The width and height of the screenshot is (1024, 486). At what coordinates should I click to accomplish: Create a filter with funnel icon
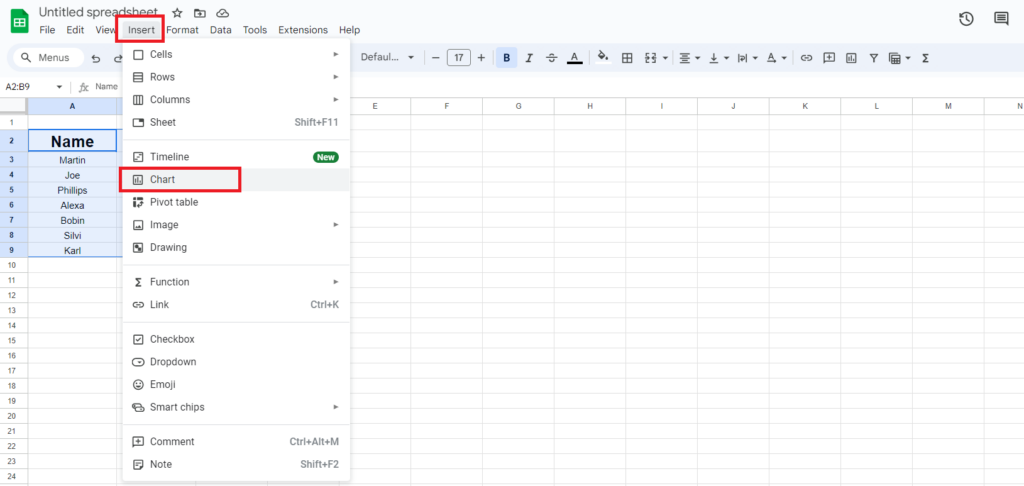click(x=873, y=58)
